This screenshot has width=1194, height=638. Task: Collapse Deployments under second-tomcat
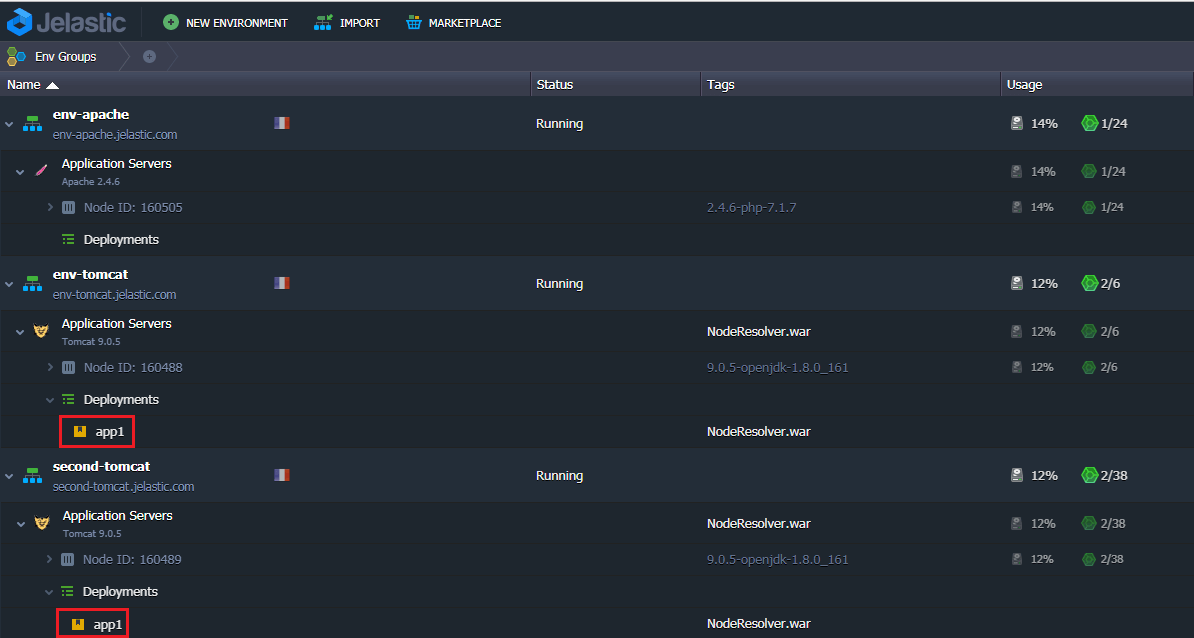pyautogui.click(x=49, y=592)
